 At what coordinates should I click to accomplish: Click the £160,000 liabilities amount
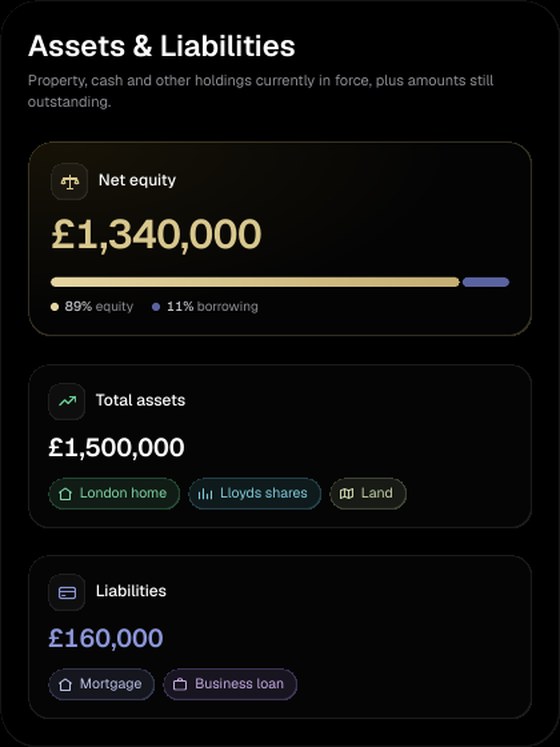[x=106, y=638]
